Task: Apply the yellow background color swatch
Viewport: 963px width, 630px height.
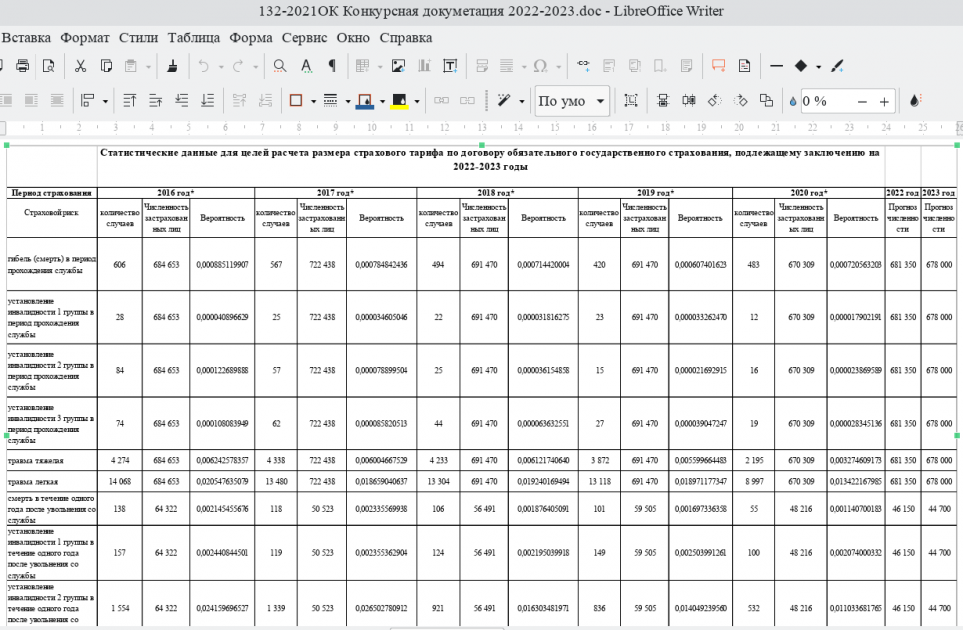Action: coord(400,101)
